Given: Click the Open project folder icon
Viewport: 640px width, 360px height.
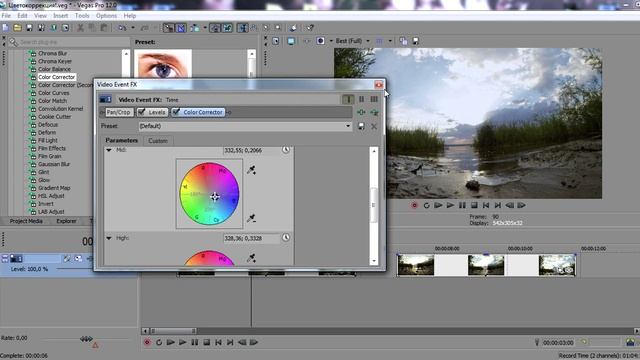Looking at the screenshot, I should point(18,28).
